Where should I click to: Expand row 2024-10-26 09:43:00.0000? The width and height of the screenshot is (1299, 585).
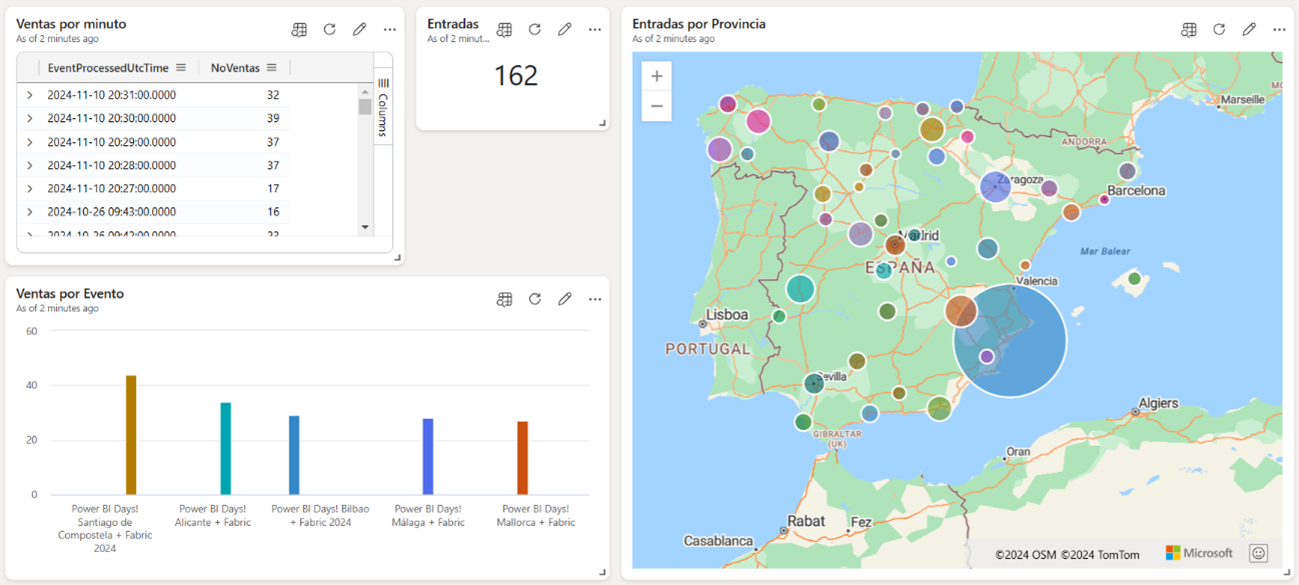[30, 212]
